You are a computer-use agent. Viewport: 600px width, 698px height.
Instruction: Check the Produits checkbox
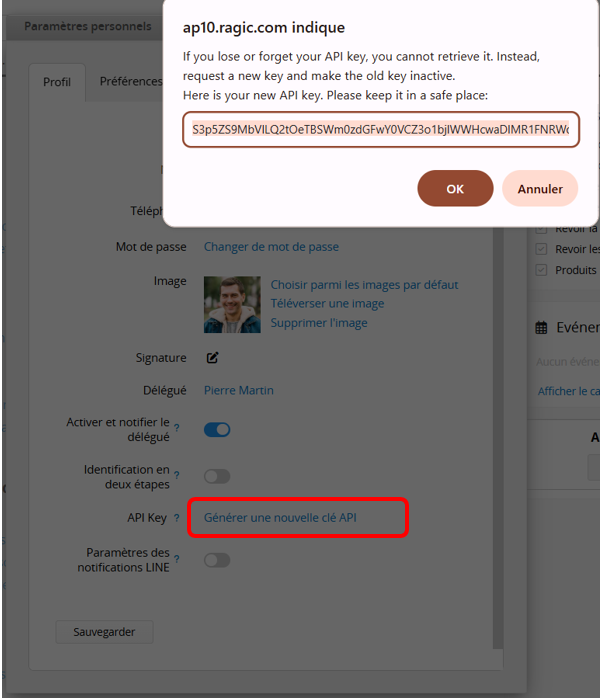(x=541, y=270)
